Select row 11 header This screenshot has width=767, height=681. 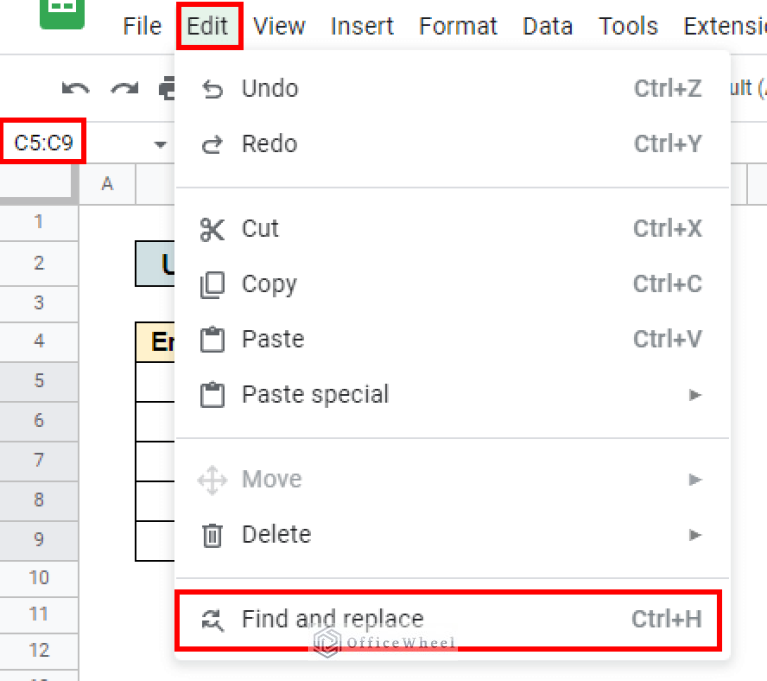39,614
